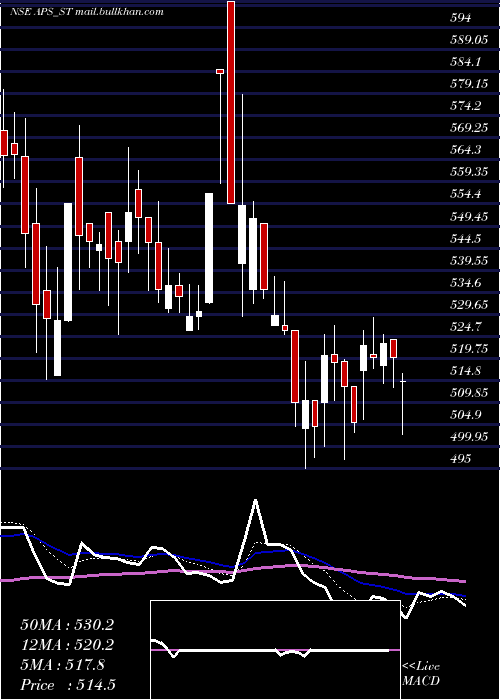Click the 524.7 price axis label

pos(465,326)
